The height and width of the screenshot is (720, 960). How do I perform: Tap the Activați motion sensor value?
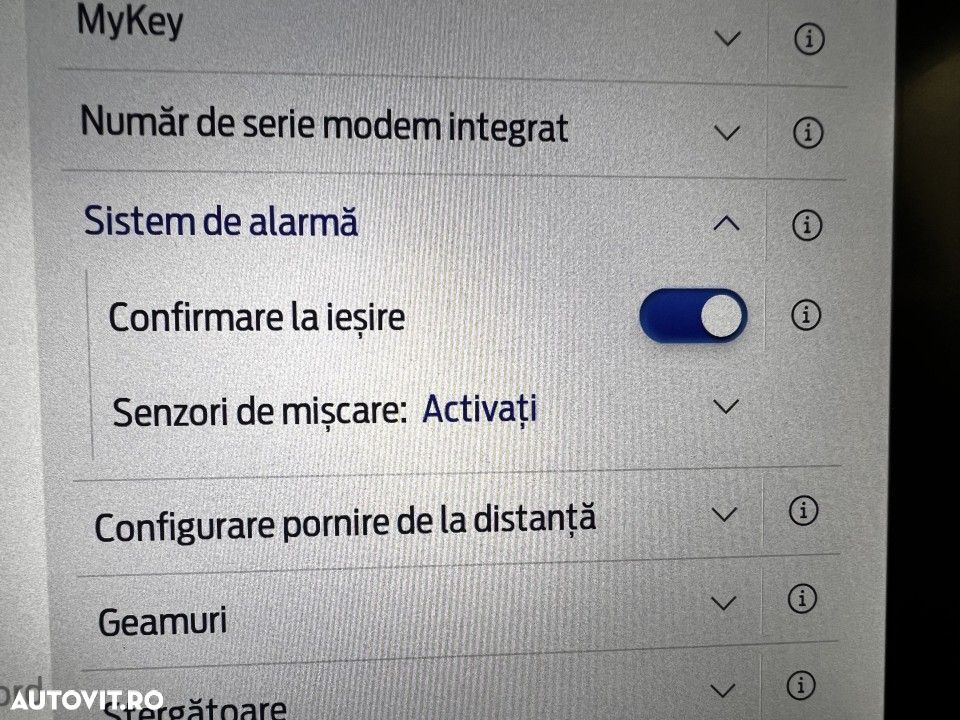480,408
